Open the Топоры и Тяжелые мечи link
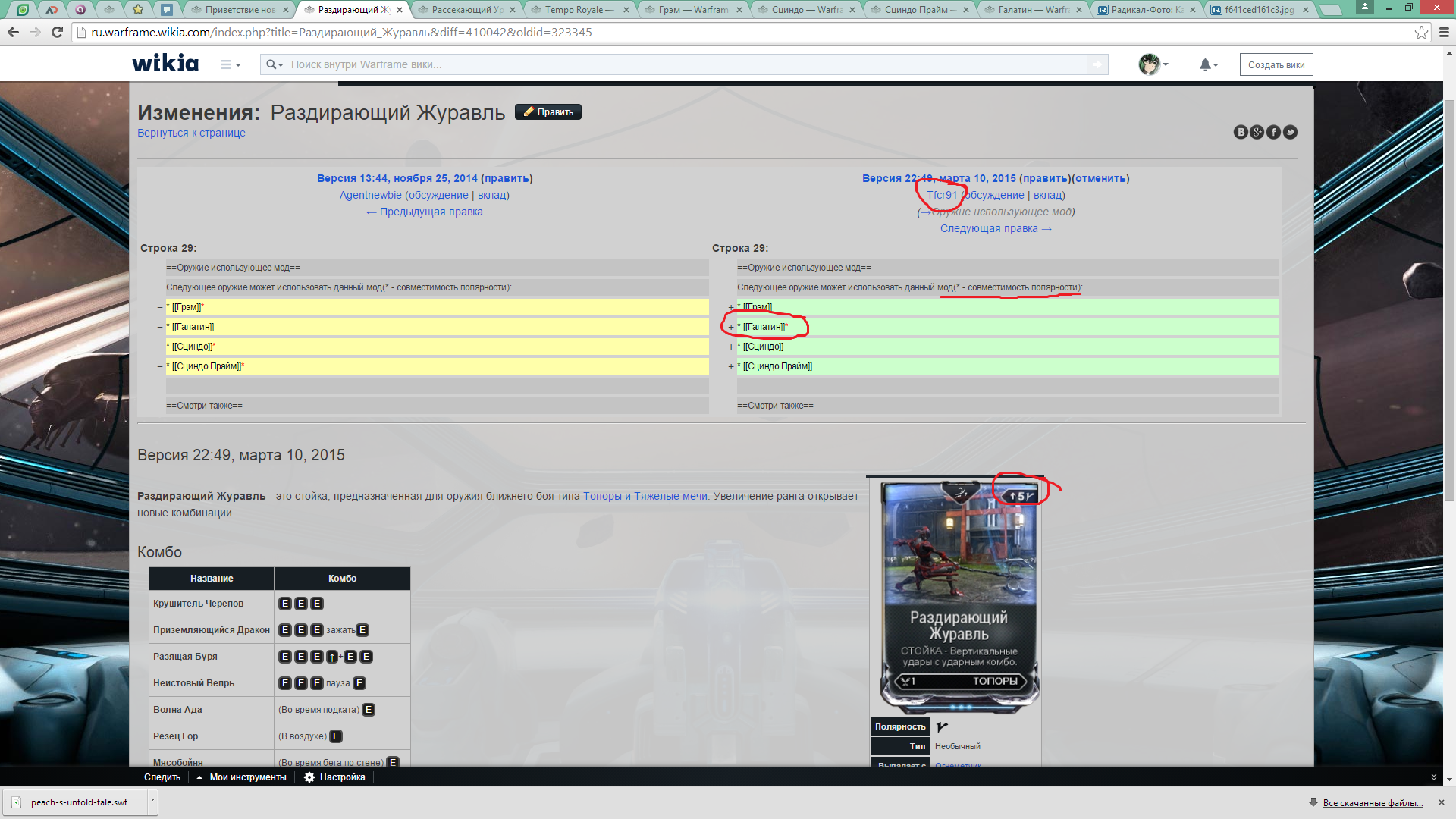 point(645,496)
